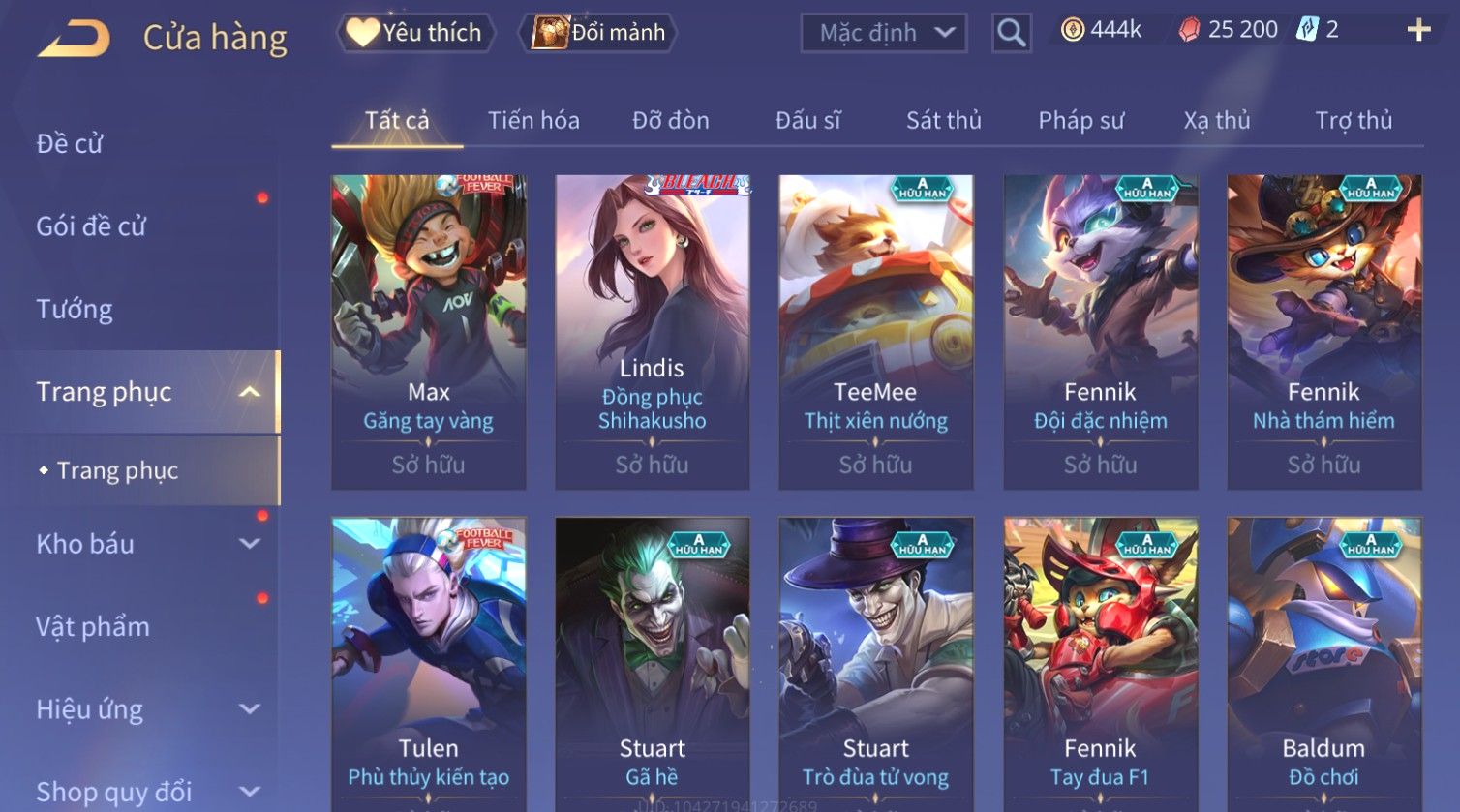The height and width of the screenshot is (812, 1460).
Task: Open Gói đề cử in sidebar
Action: (91, 226)
